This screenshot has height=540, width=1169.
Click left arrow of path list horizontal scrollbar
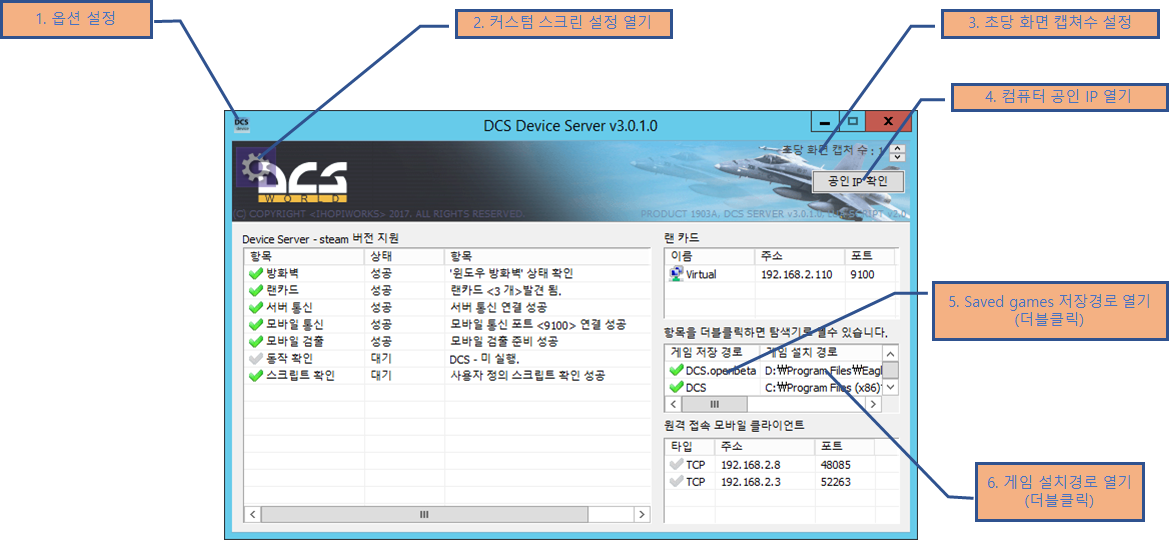tap(672, 404)
